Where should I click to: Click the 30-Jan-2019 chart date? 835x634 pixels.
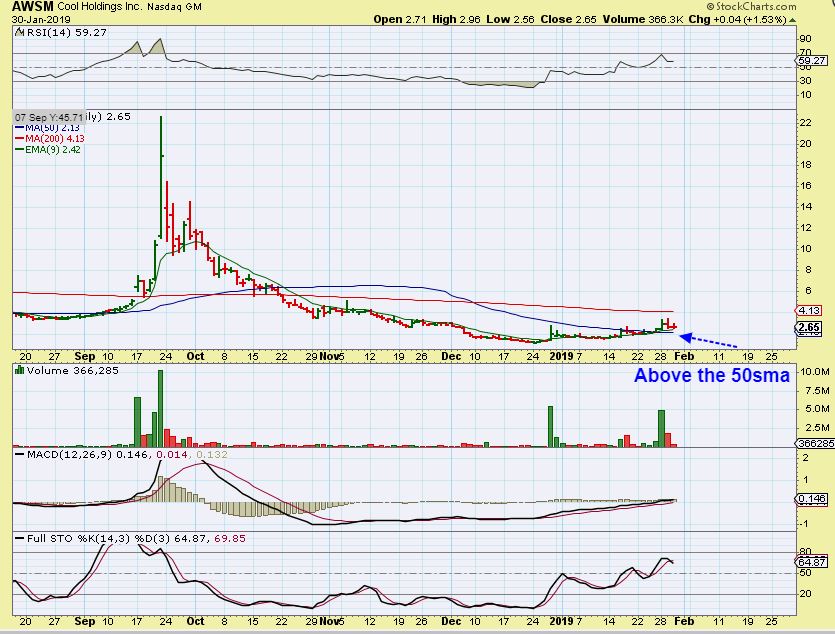point(41,20)
